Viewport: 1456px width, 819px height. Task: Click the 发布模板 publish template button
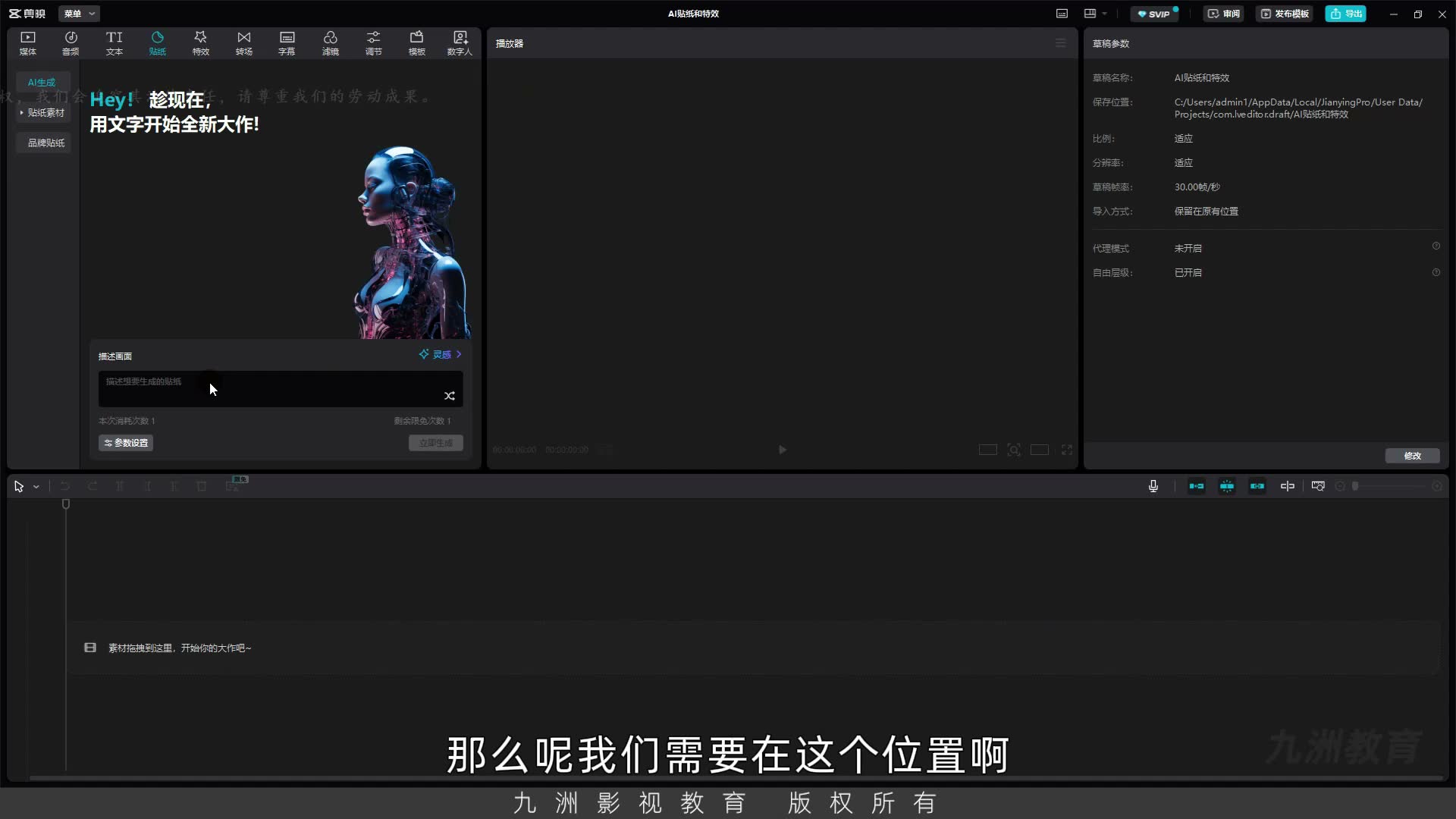pyautogui.click(x=1285, y=14)
